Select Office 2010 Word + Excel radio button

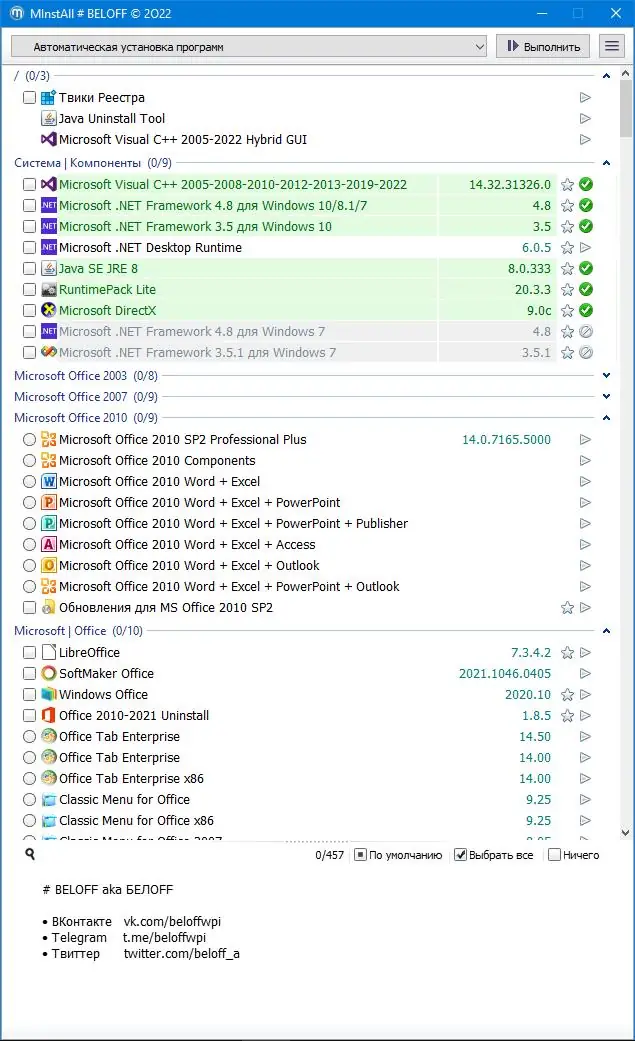tap(29, 481)
